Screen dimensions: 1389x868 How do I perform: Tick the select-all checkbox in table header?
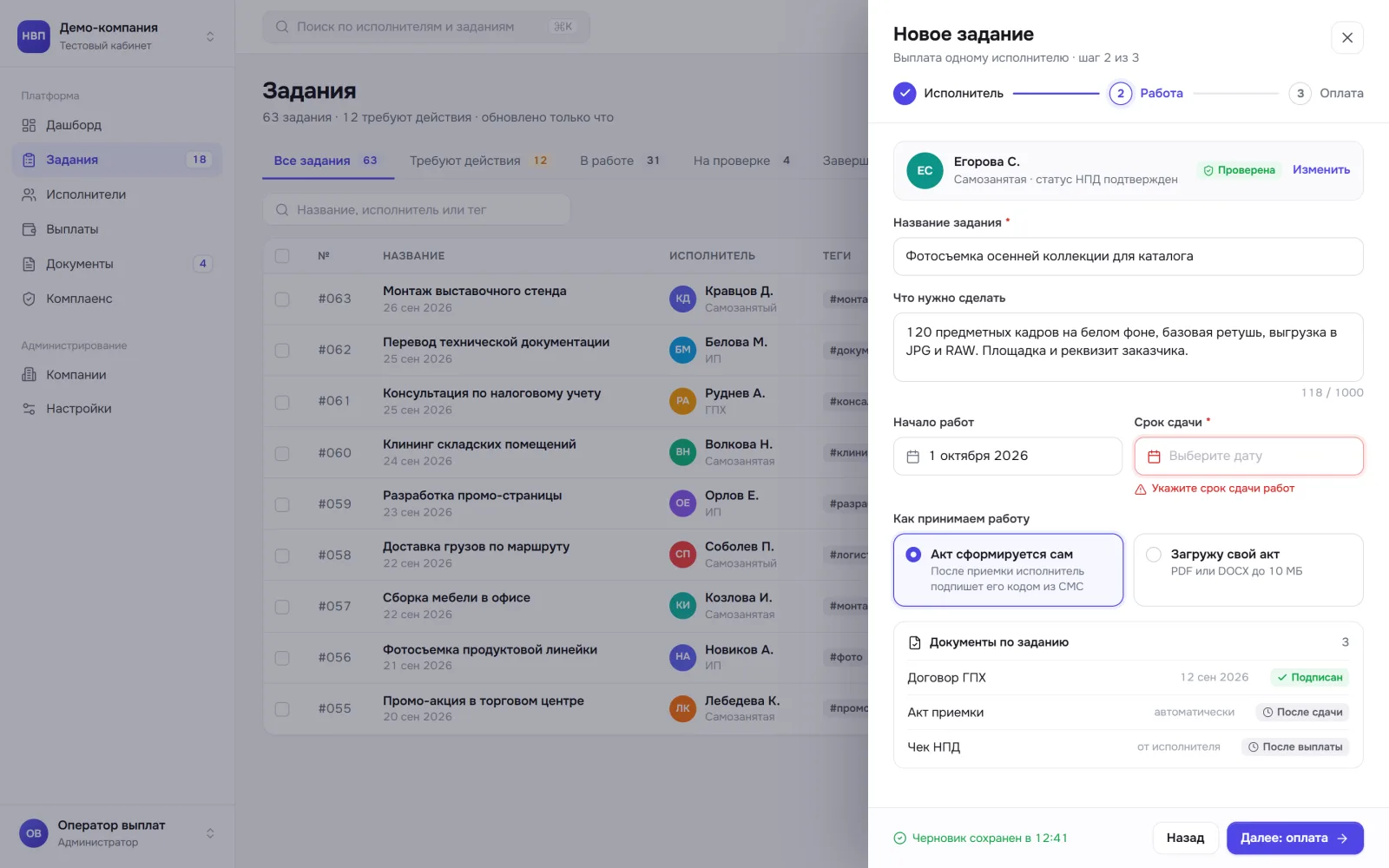(x=282, y=256)
